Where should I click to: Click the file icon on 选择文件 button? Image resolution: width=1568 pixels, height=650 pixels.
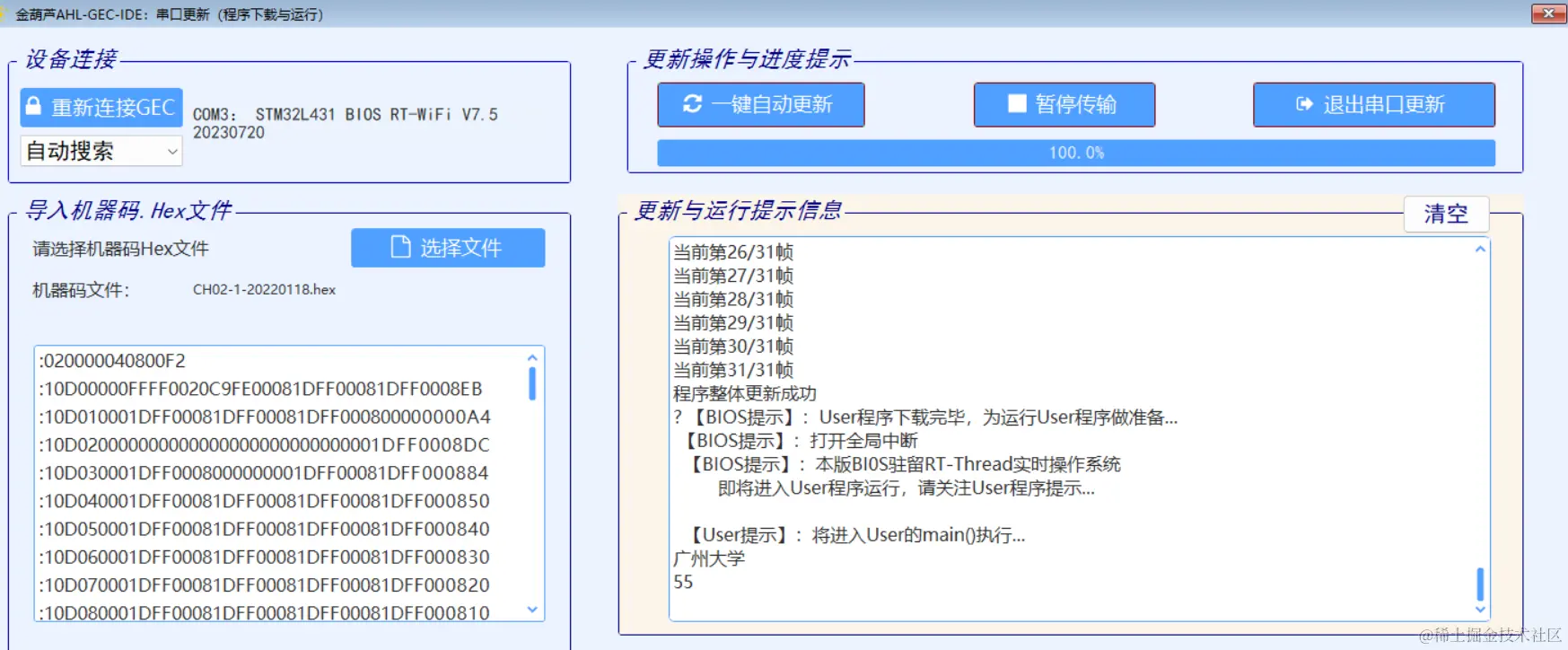tap(400, 247)
